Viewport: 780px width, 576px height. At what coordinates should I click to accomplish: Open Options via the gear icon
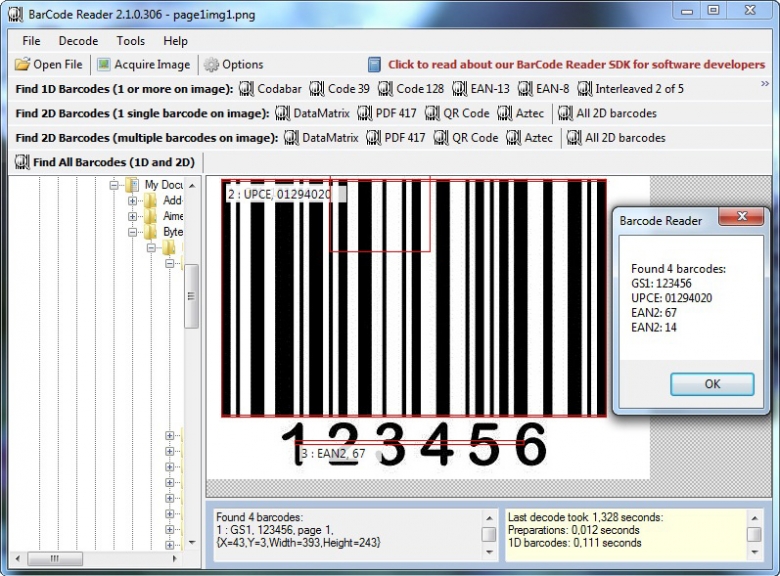click(x=211, y=65)
